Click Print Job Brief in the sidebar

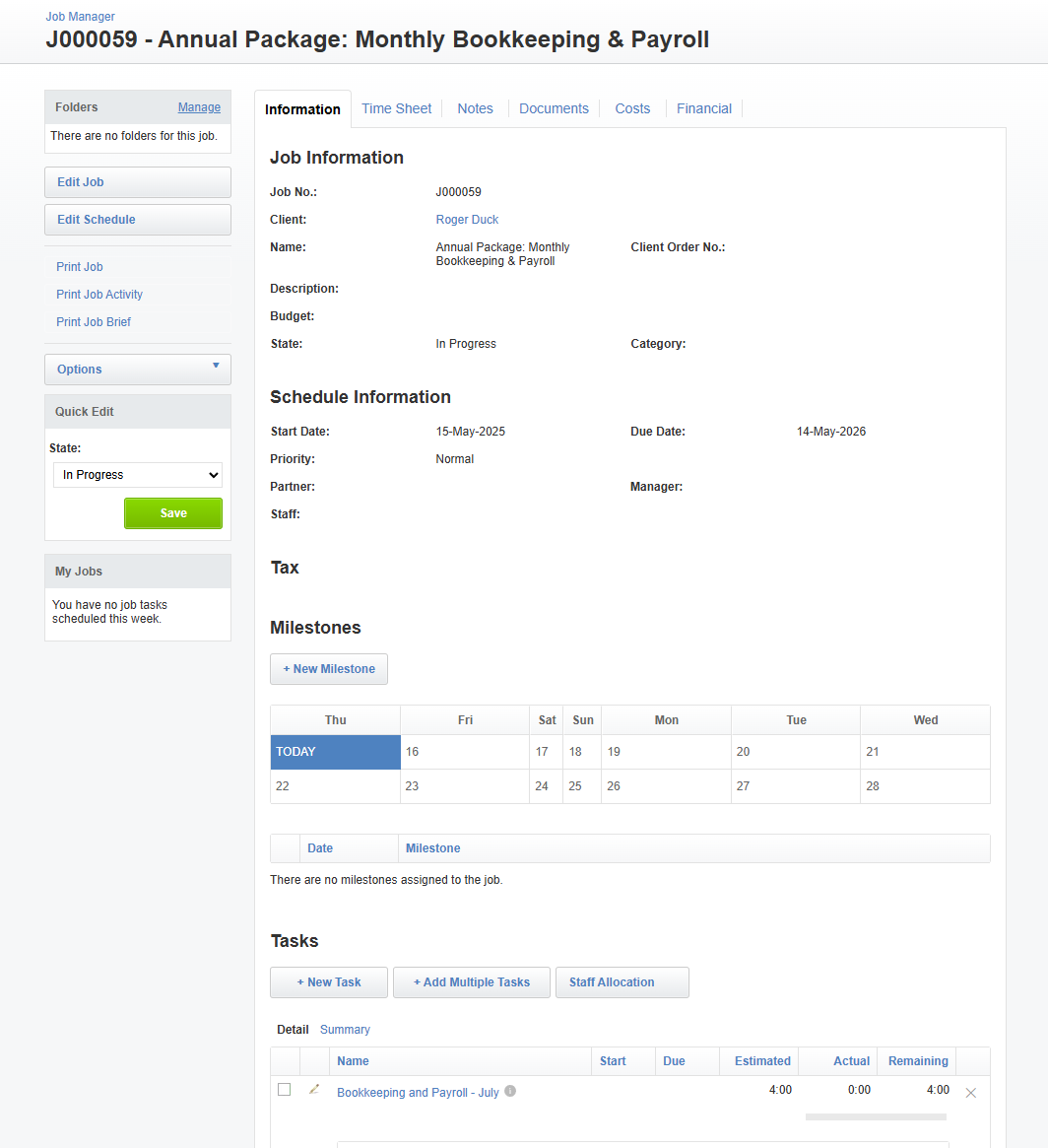(x=94, y=322)
